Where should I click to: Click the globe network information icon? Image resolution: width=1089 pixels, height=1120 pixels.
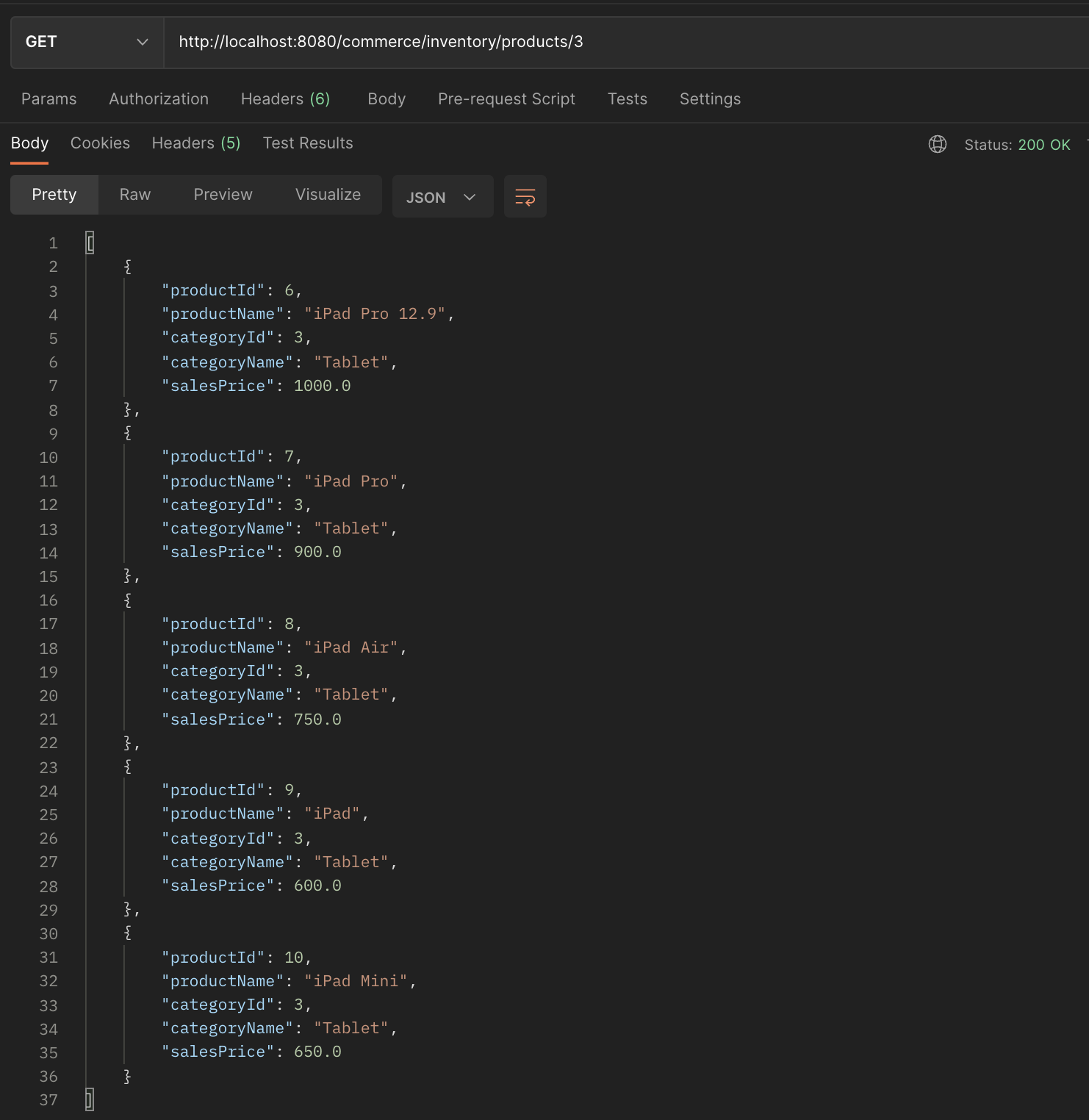tap(938, 144)
